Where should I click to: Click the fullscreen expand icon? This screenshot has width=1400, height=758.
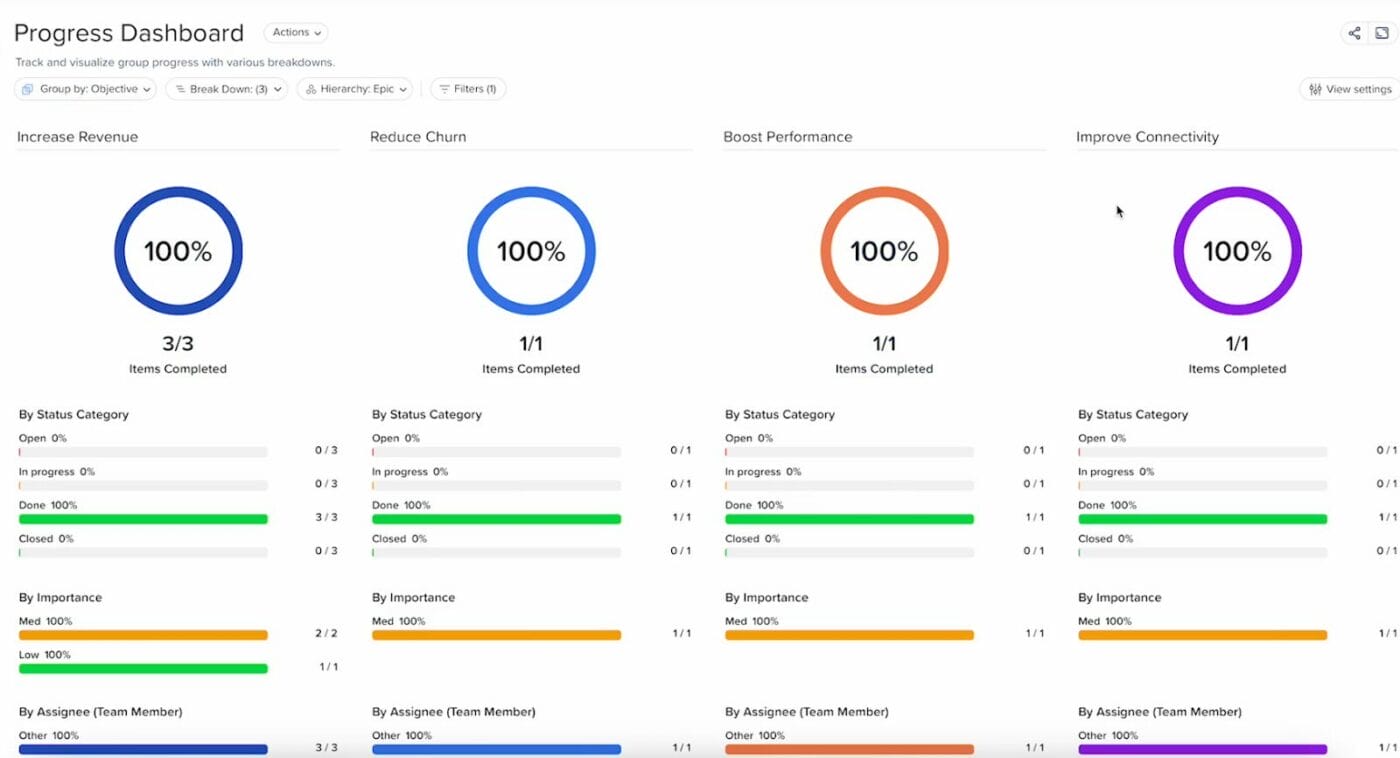[1382, 33]
